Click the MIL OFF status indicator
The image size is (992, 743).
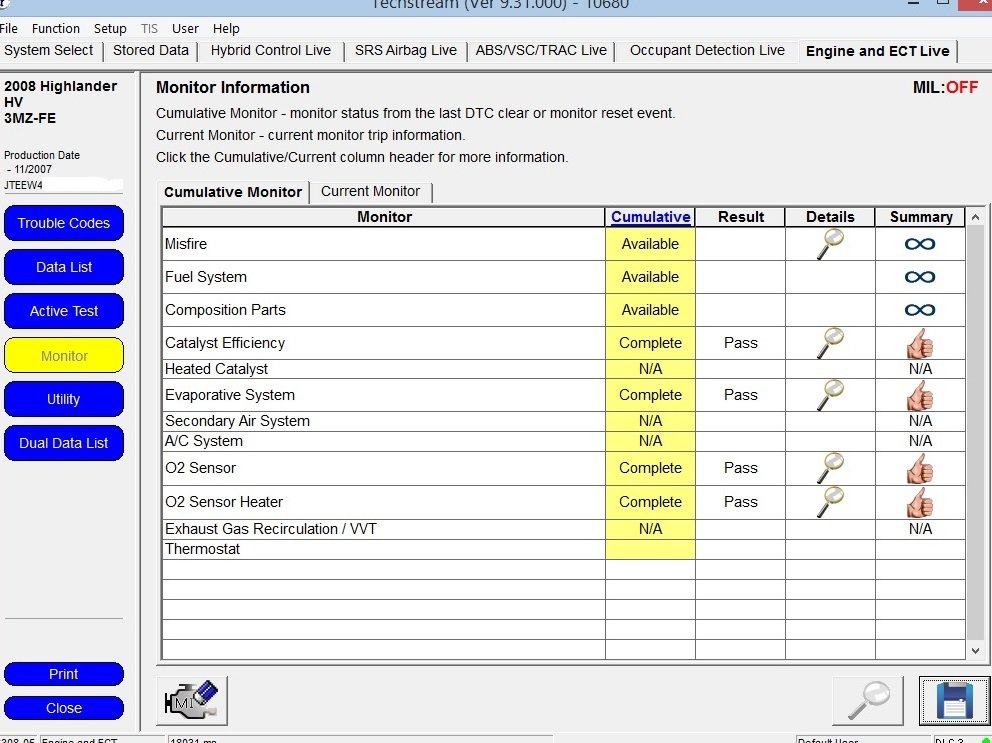pos(945,87)
